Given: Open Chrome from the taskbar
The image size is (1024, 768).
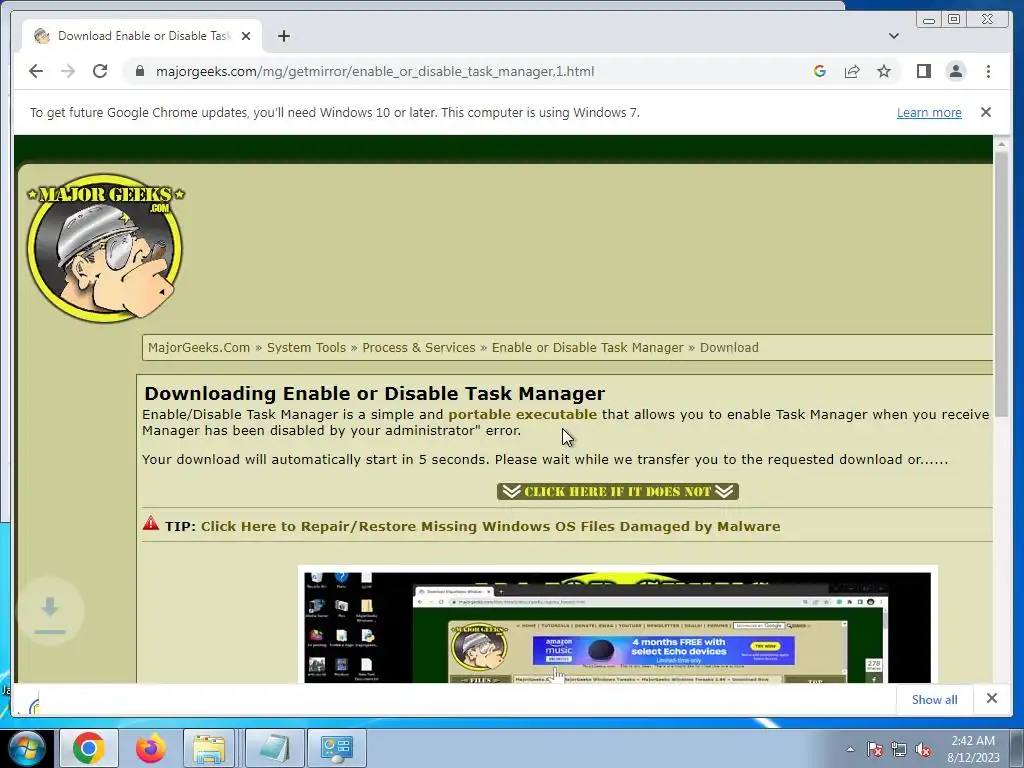Looking at the screenshot, I should click(x=89, y=748).
